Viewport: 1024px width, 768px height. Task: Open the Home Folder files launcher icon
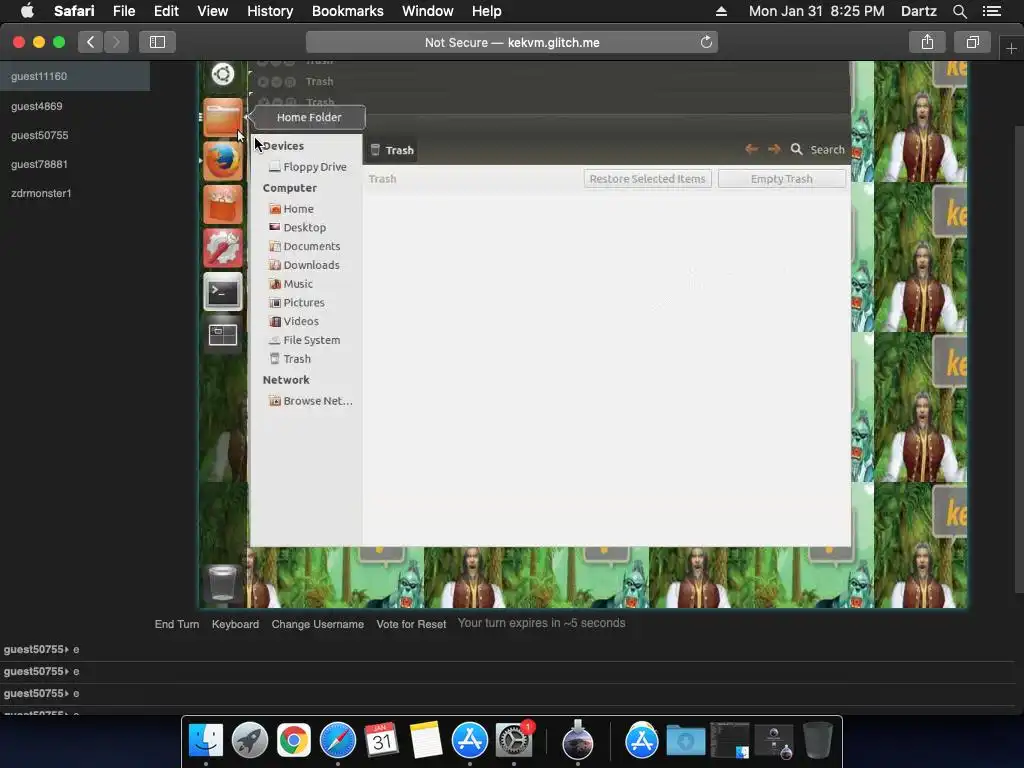(223, 118)
